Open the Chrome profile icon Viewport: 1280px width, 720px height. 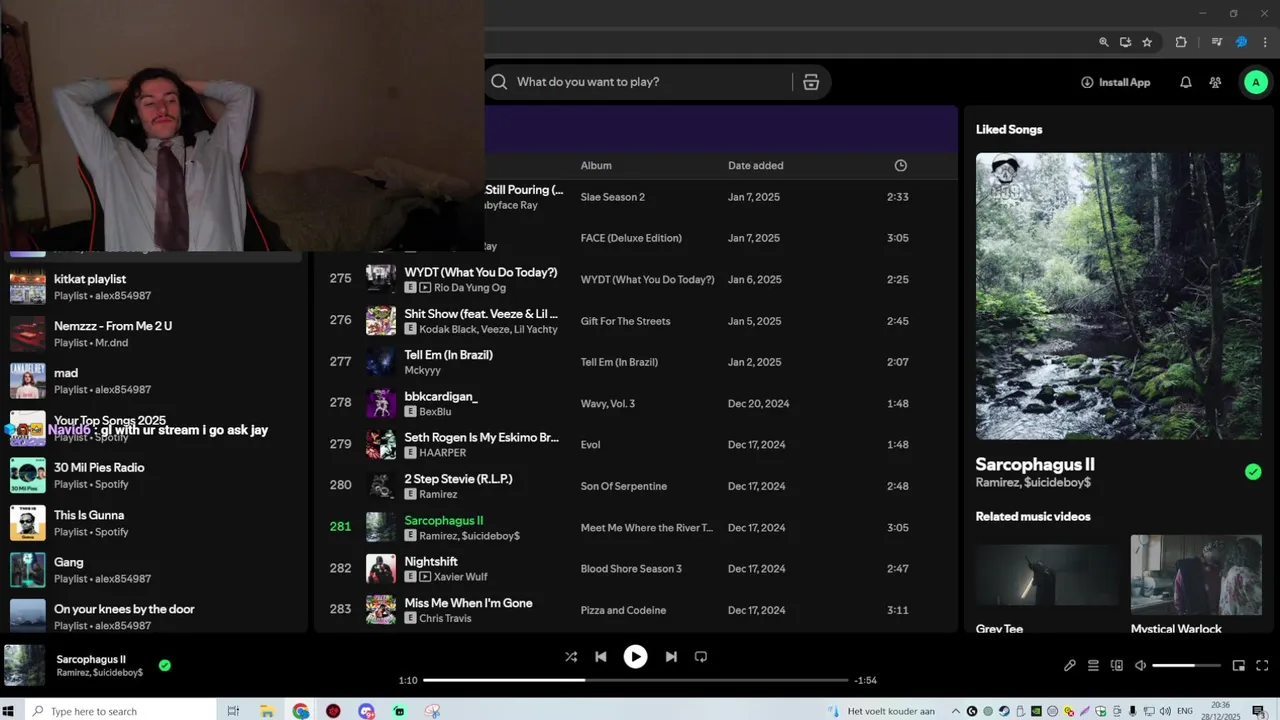(x=1241, y=42)
